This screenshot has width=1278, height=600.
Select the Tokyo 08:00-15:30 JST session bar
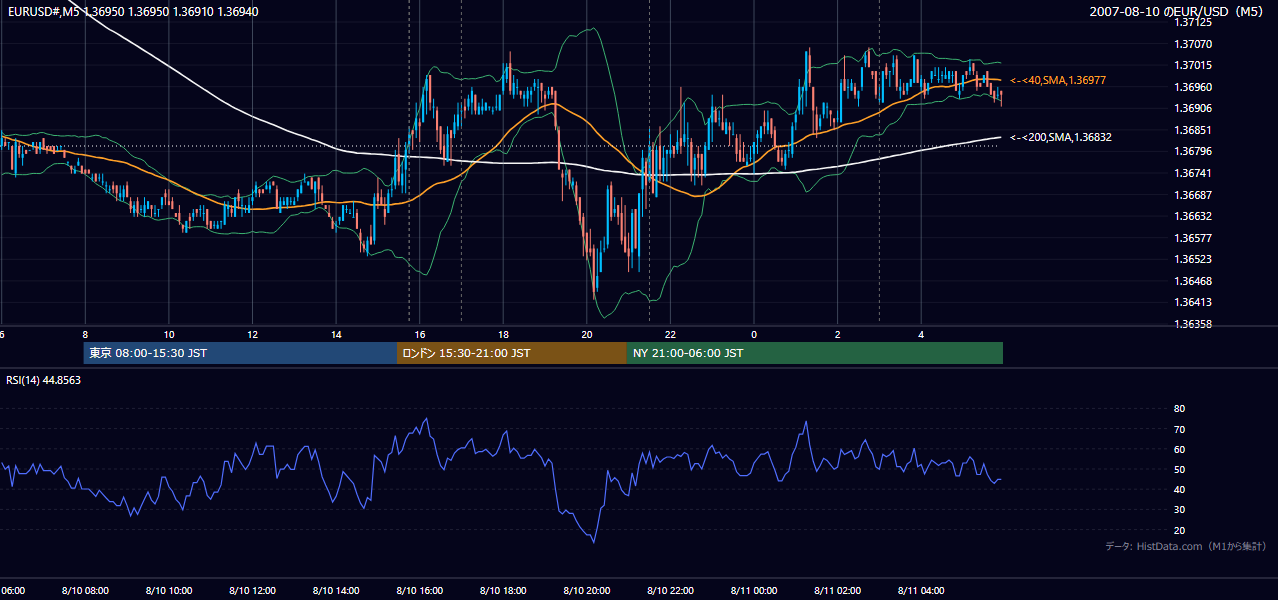(x=240, y=353)
